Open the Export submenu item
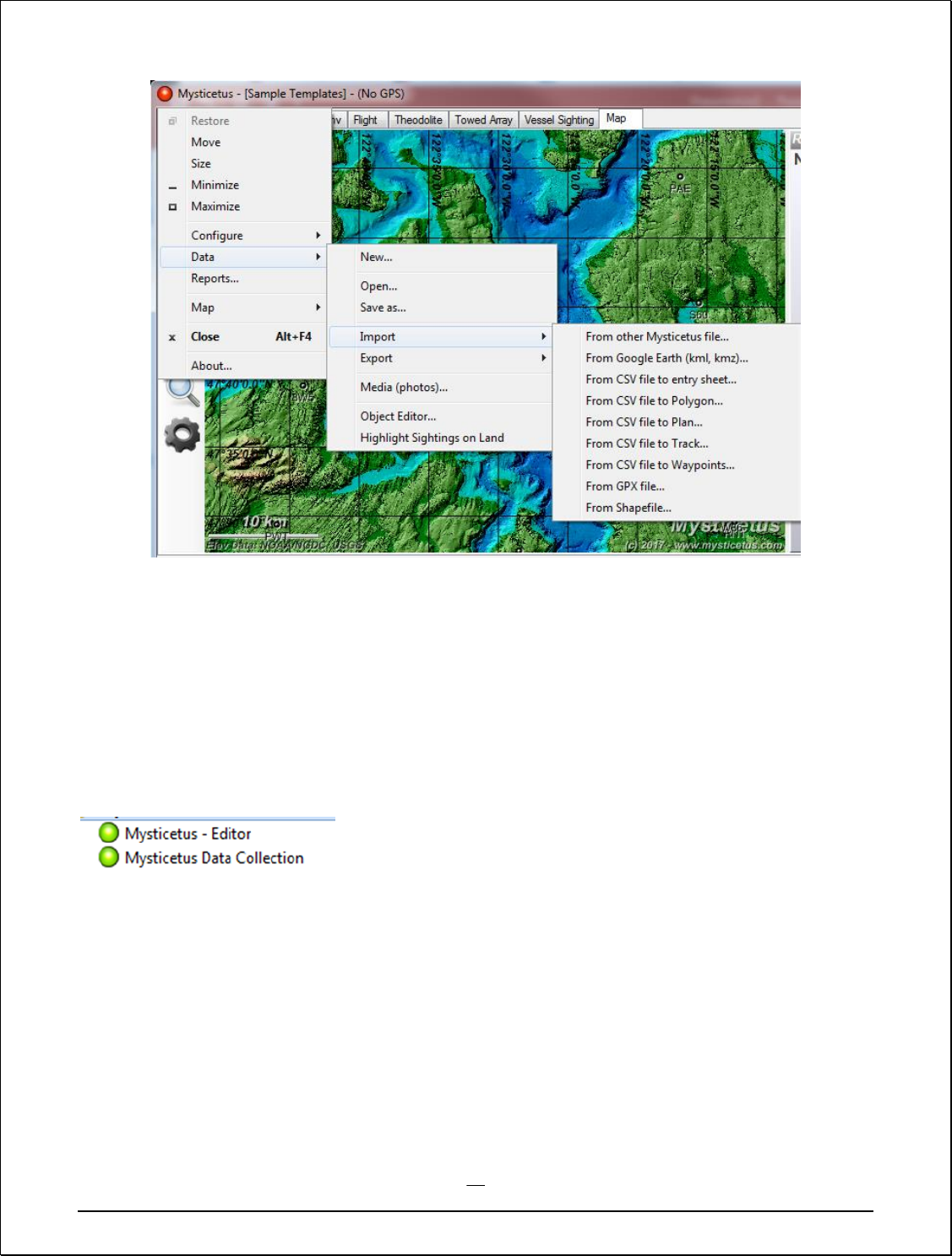Image resolution: width=952 pixels, height=1256 pixels. click(441, 358)
